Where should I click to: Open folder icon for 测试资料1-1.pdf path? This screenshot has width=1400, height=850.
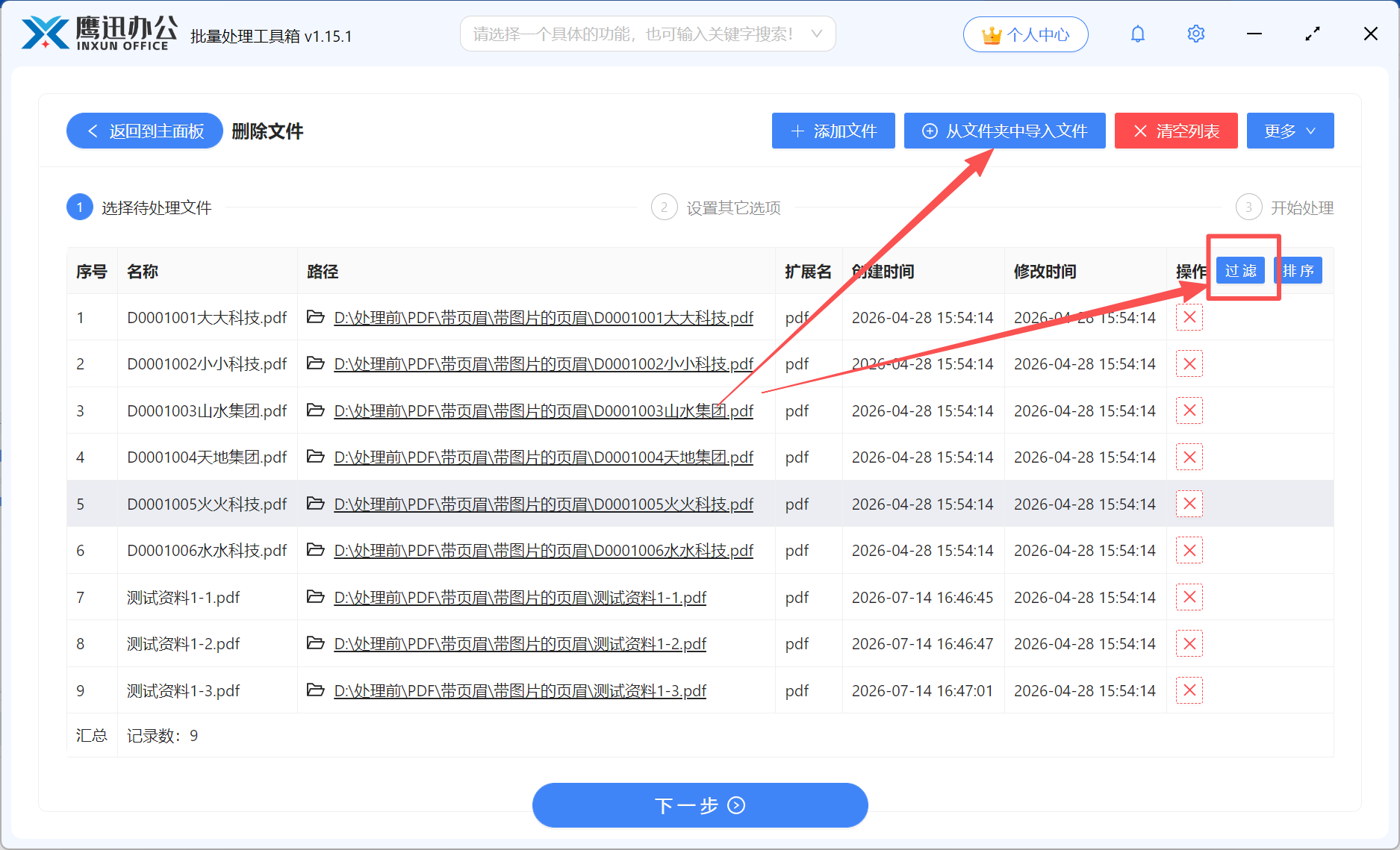pos(316,597)
